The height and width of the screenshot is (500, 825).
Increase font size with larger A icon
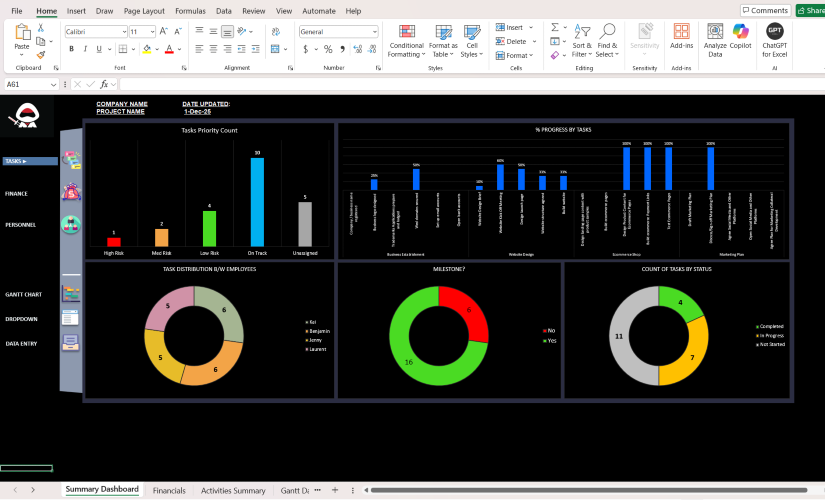coord(164,32)
